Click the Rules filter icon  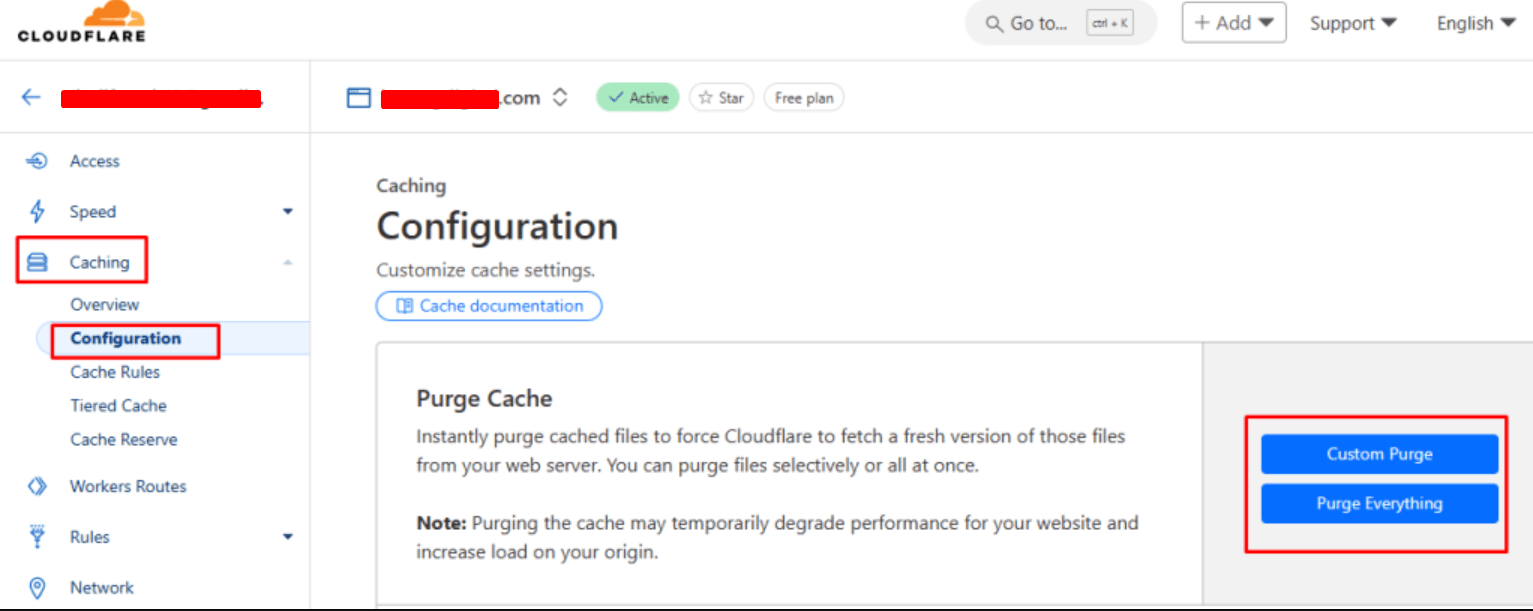pos(37,537)
